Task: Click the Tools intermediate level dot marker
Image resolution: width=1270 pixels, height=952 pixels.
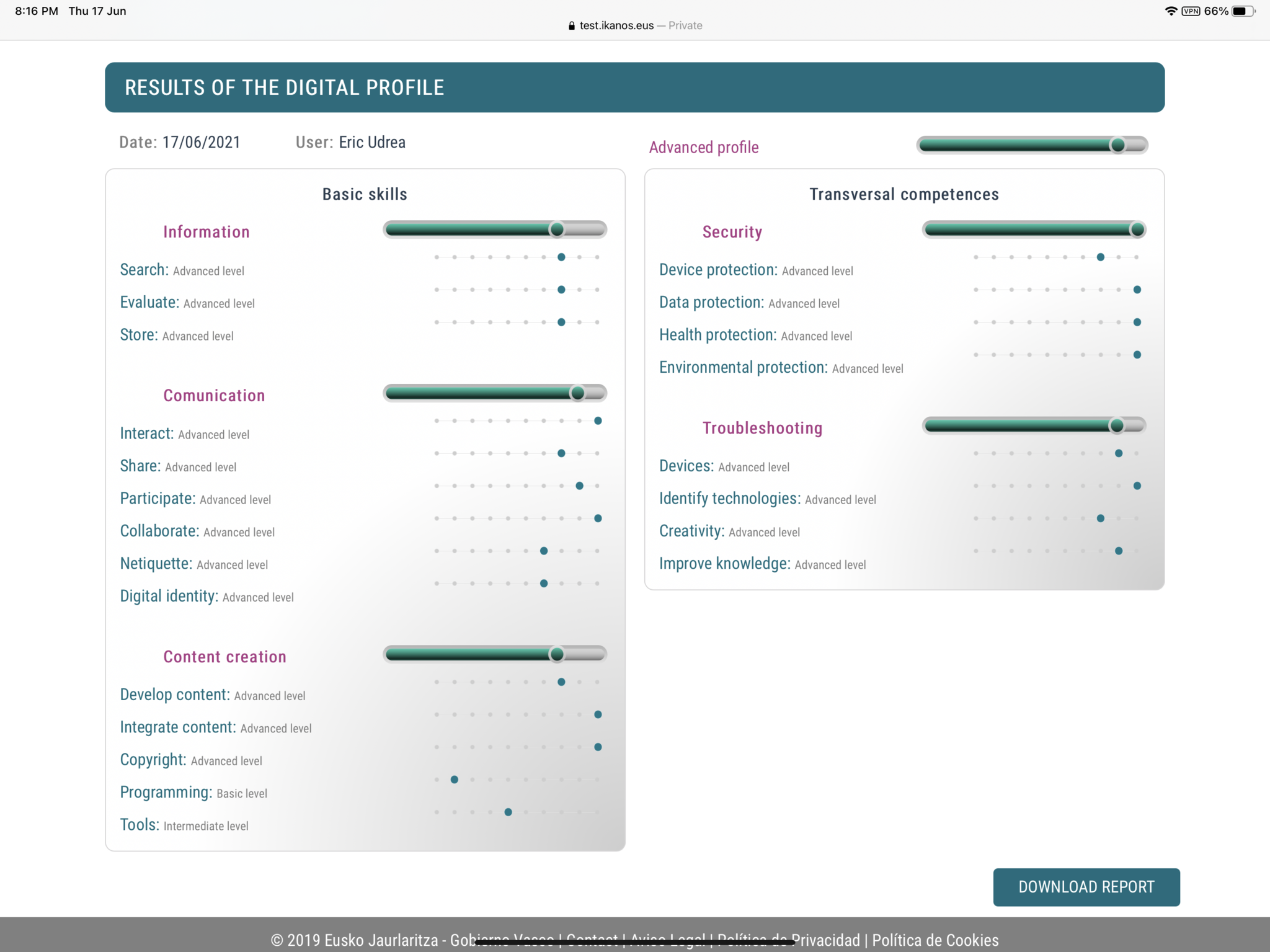Action: [x=508, y=812]
